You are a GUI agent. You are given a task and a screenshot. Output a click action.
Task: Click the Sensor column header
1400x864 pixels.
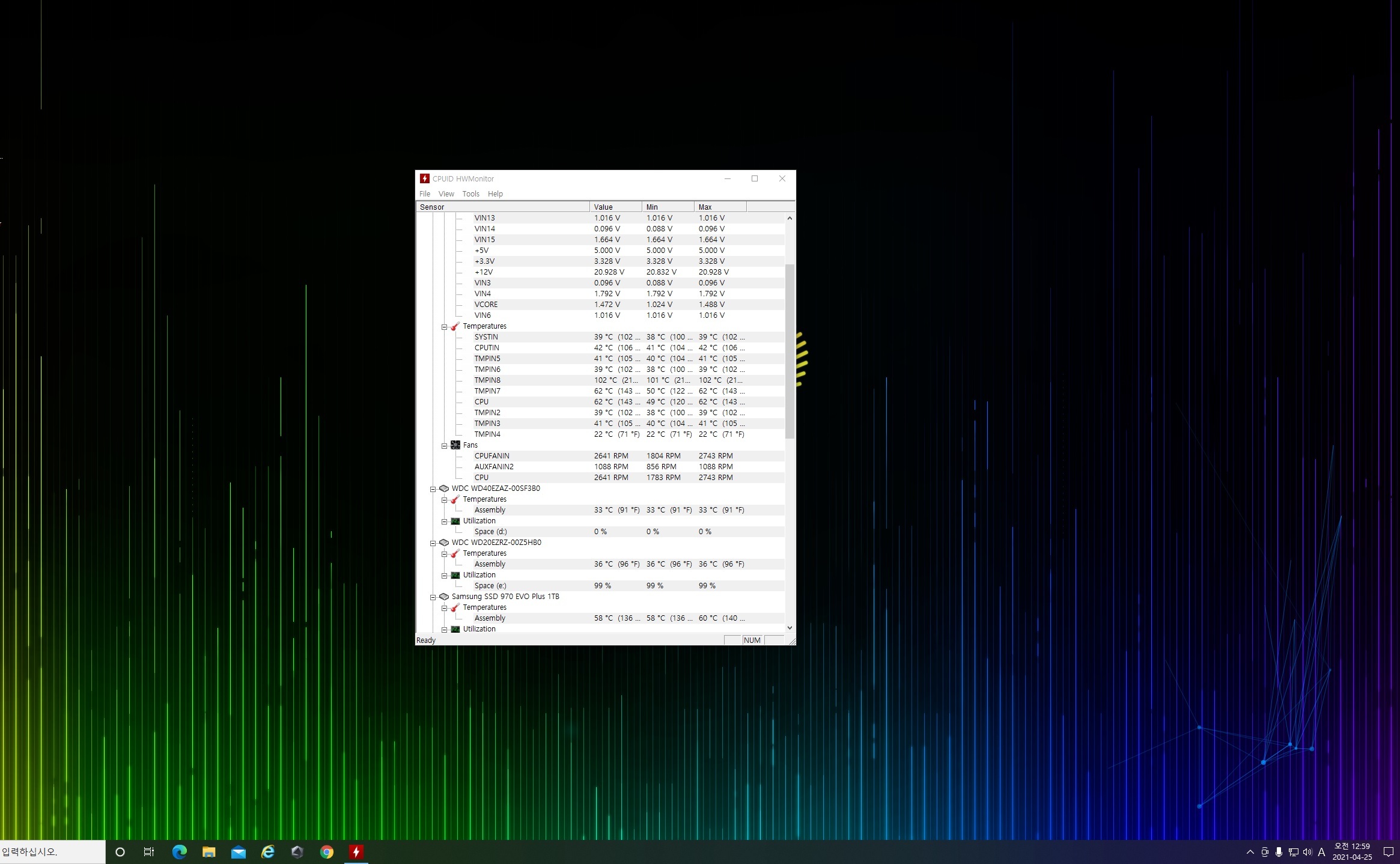[x=503, y=207]
